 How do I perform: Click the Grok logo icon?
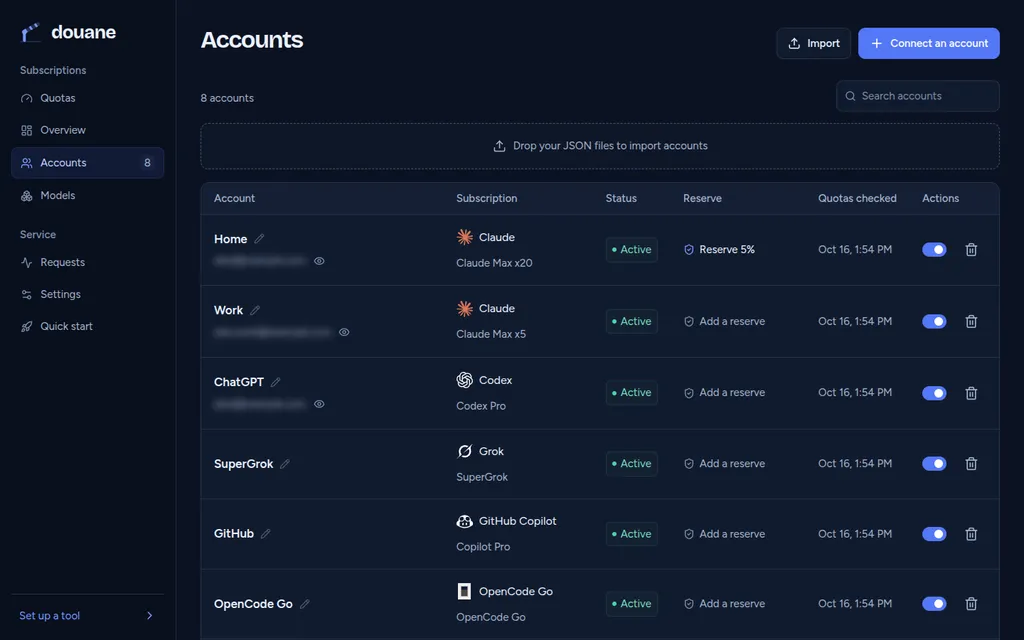pos(464,451)
